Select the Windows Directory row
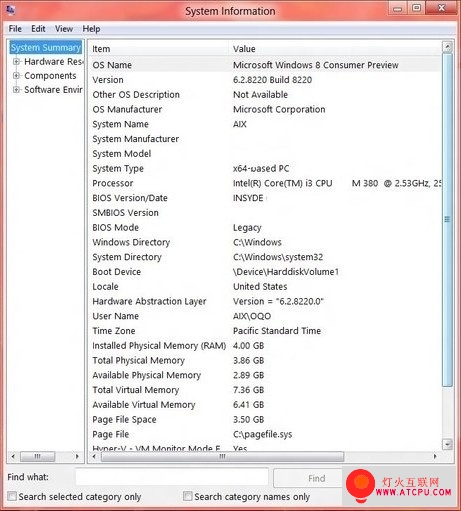The width and height of the screenshot is (461, 511). pyautogui.click(x=265, y=242)
